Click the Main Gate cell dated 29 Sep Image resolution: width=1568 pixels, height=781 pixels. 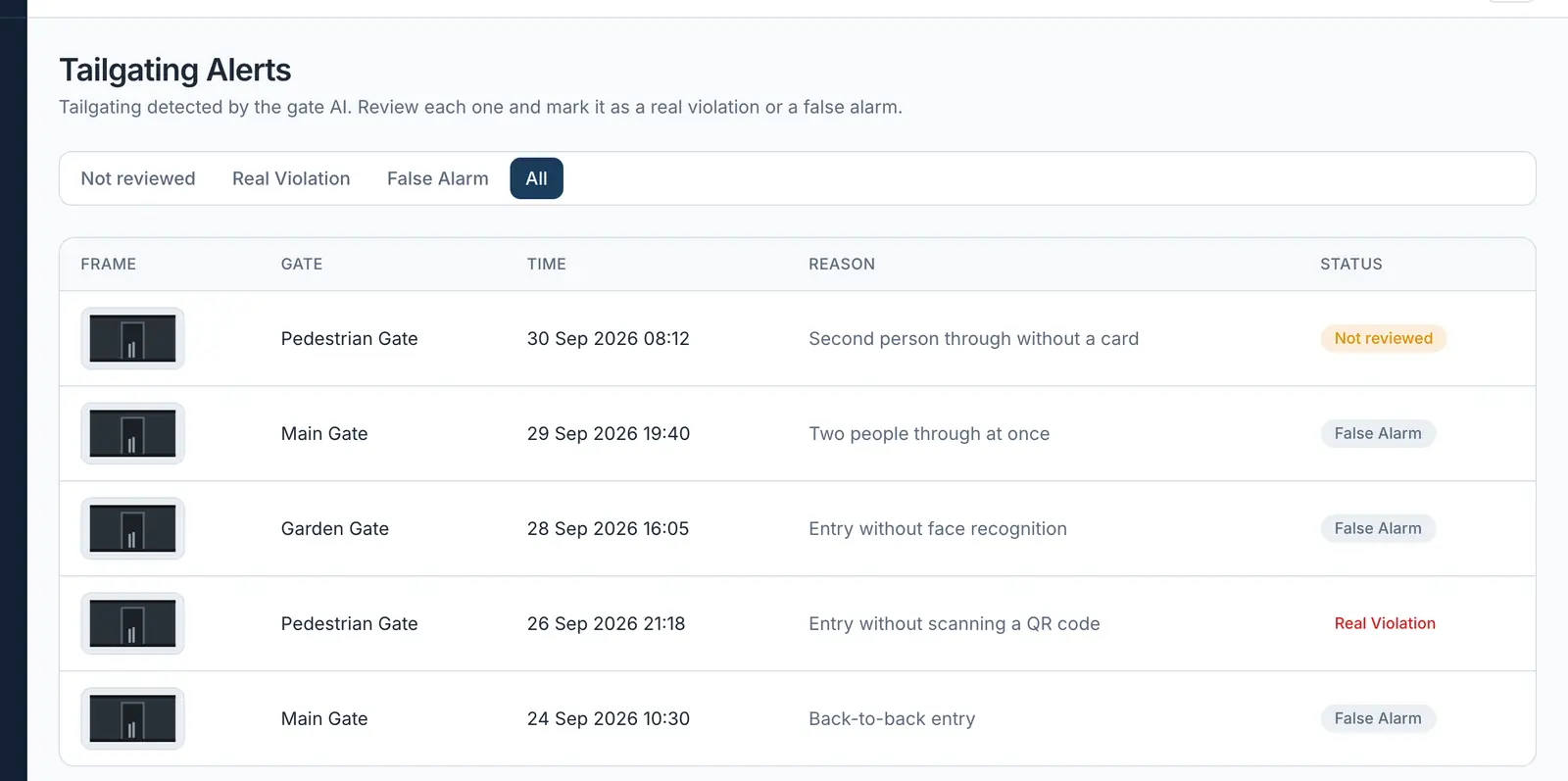click(x=324, y=433)
